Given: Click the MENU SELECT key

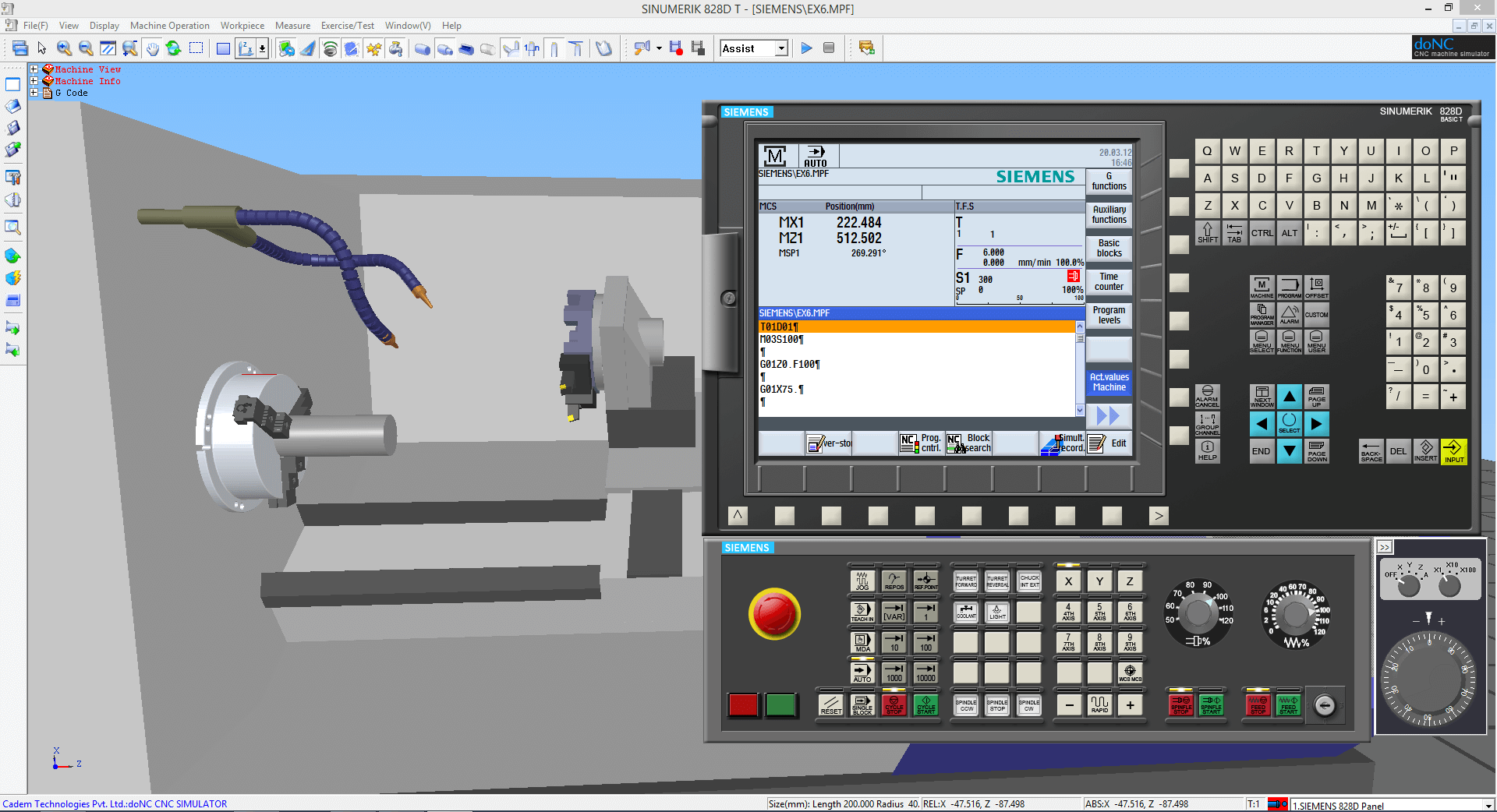Looking at the screenshot, I should pyautogui.click(x=1262, y=341).
